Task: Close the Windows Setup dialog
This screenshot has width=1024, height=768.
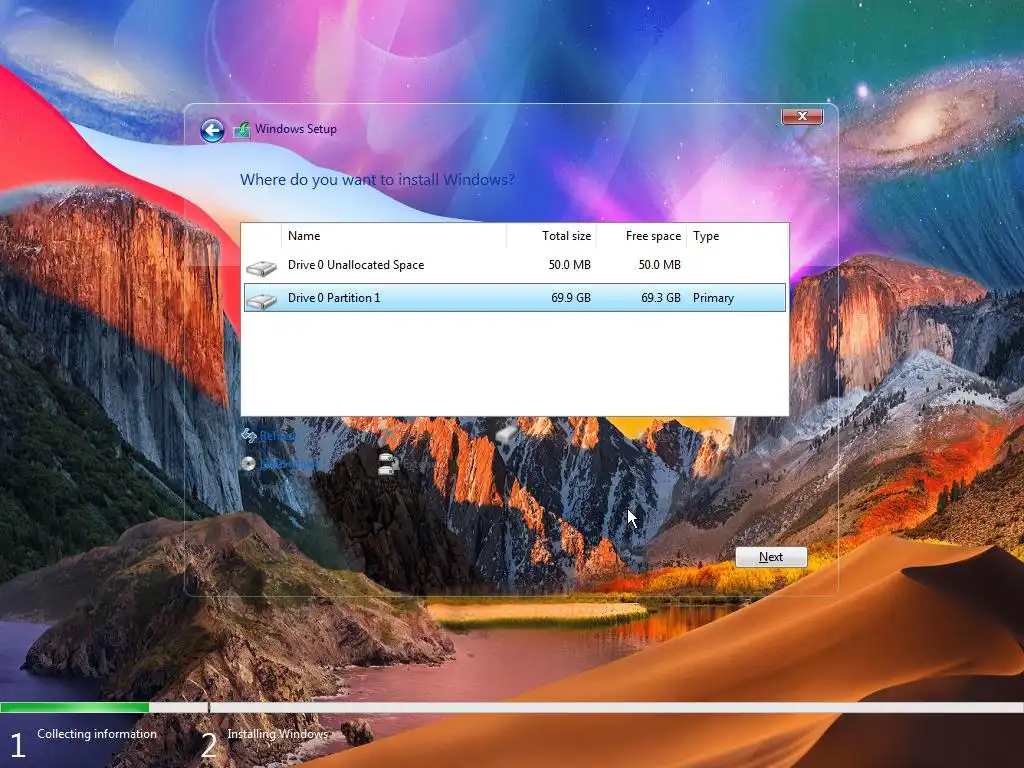Action: pos(802,116)
